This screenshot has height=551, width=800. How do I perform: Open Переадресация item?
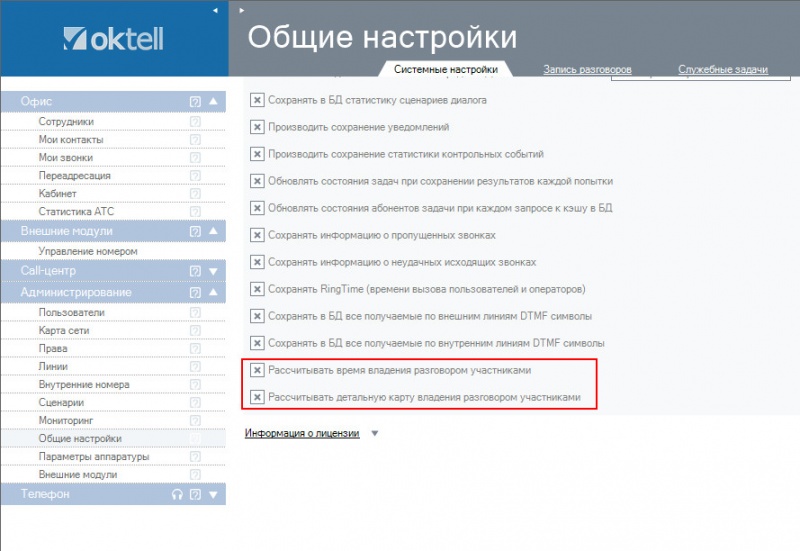click(74, 176)
